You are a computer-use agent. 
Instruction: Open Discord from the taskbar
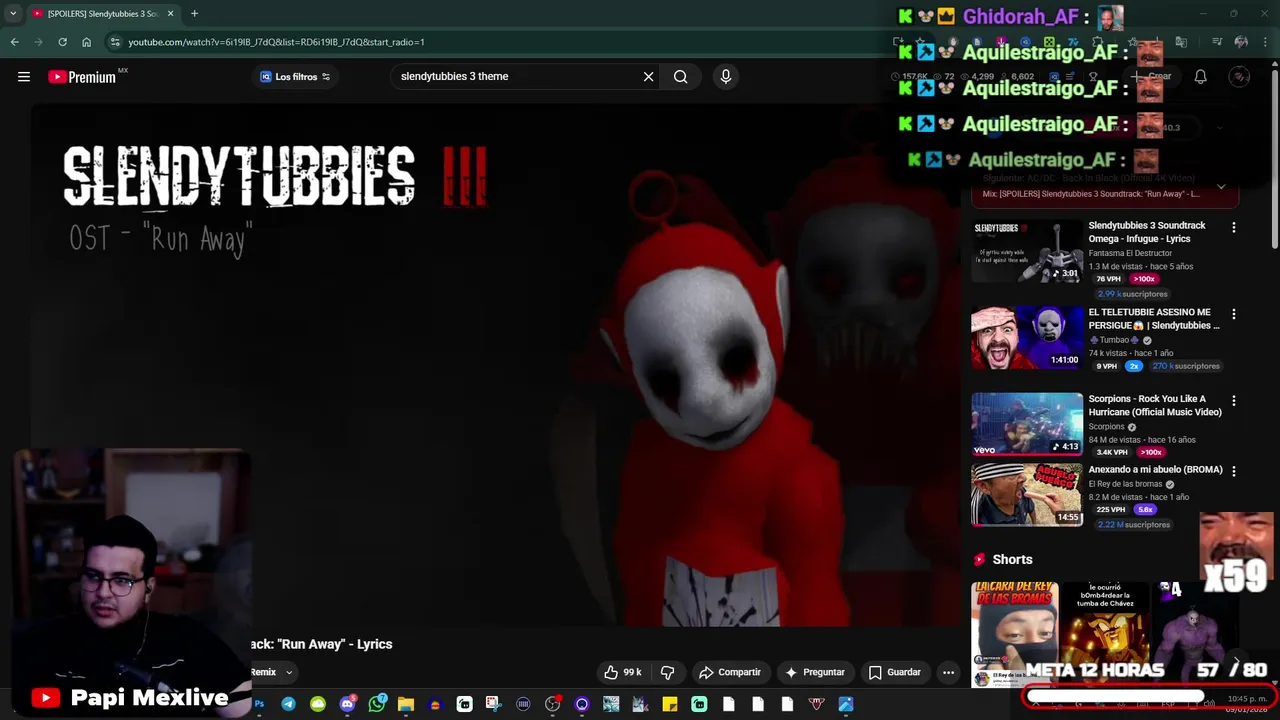pos(347,704)
